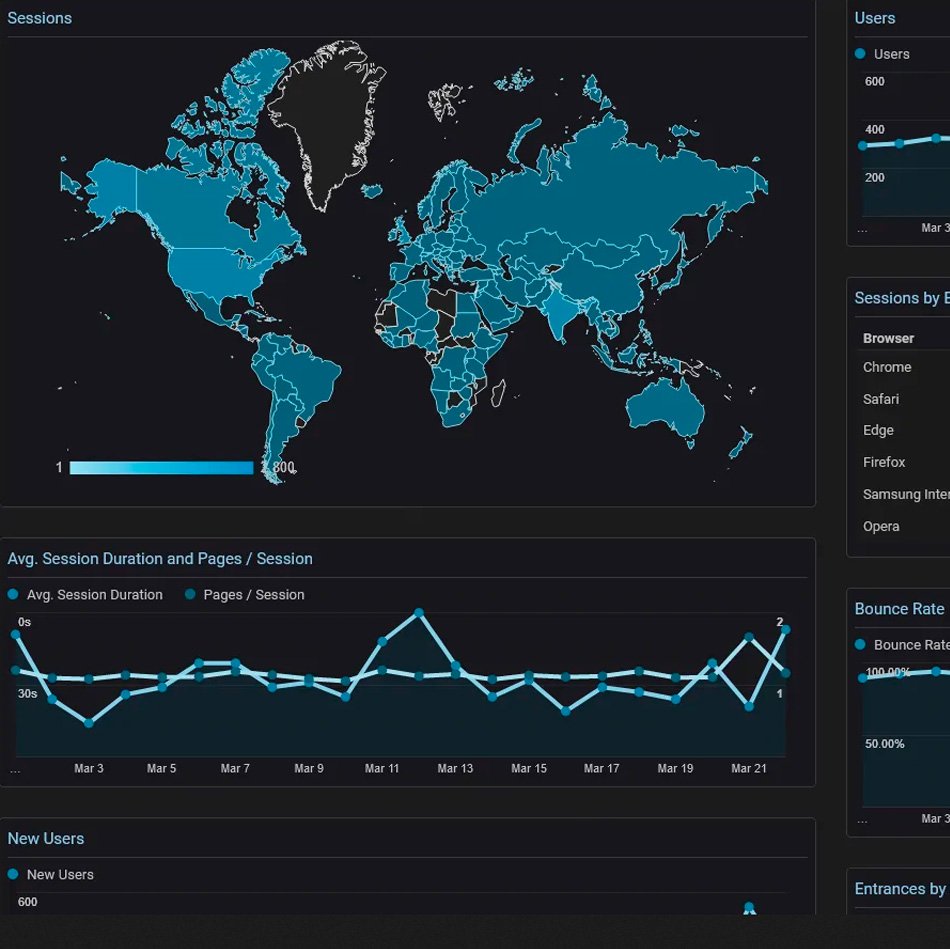Open the New Users panel title
950x949 pixels.
click(x=45, y=839)
